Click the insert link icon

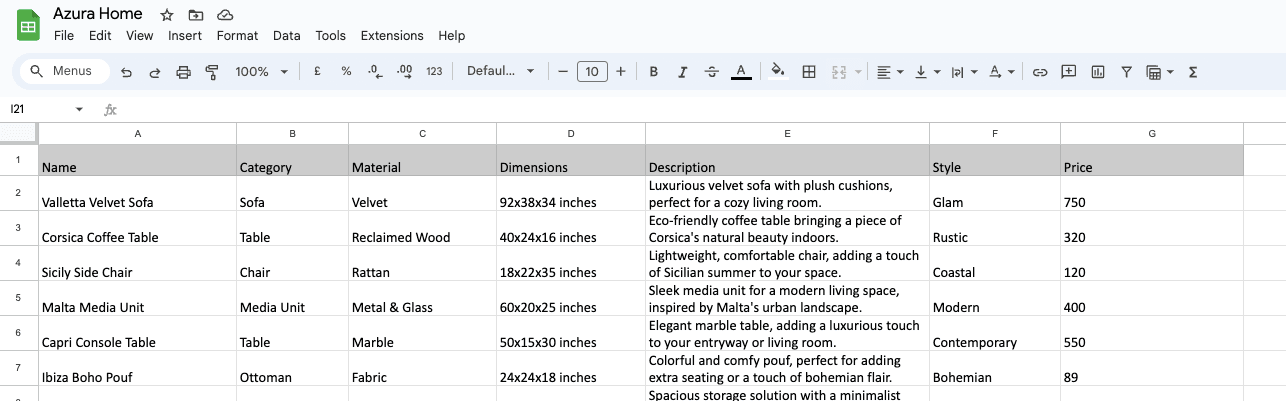(x=1040, y=72)
